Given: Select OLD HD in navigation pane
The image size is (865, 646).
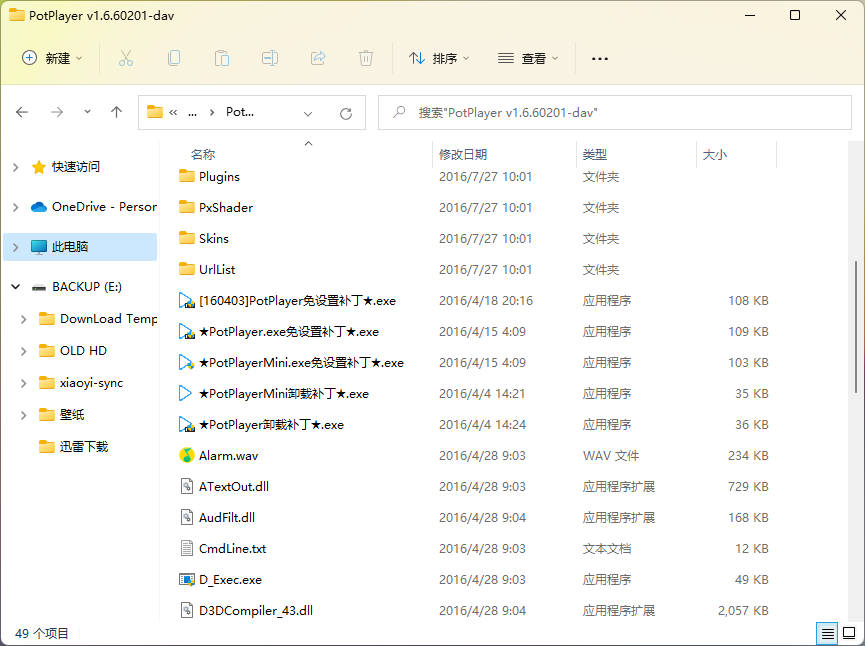Looking at the screenshot, I should [x=83, y=351].
